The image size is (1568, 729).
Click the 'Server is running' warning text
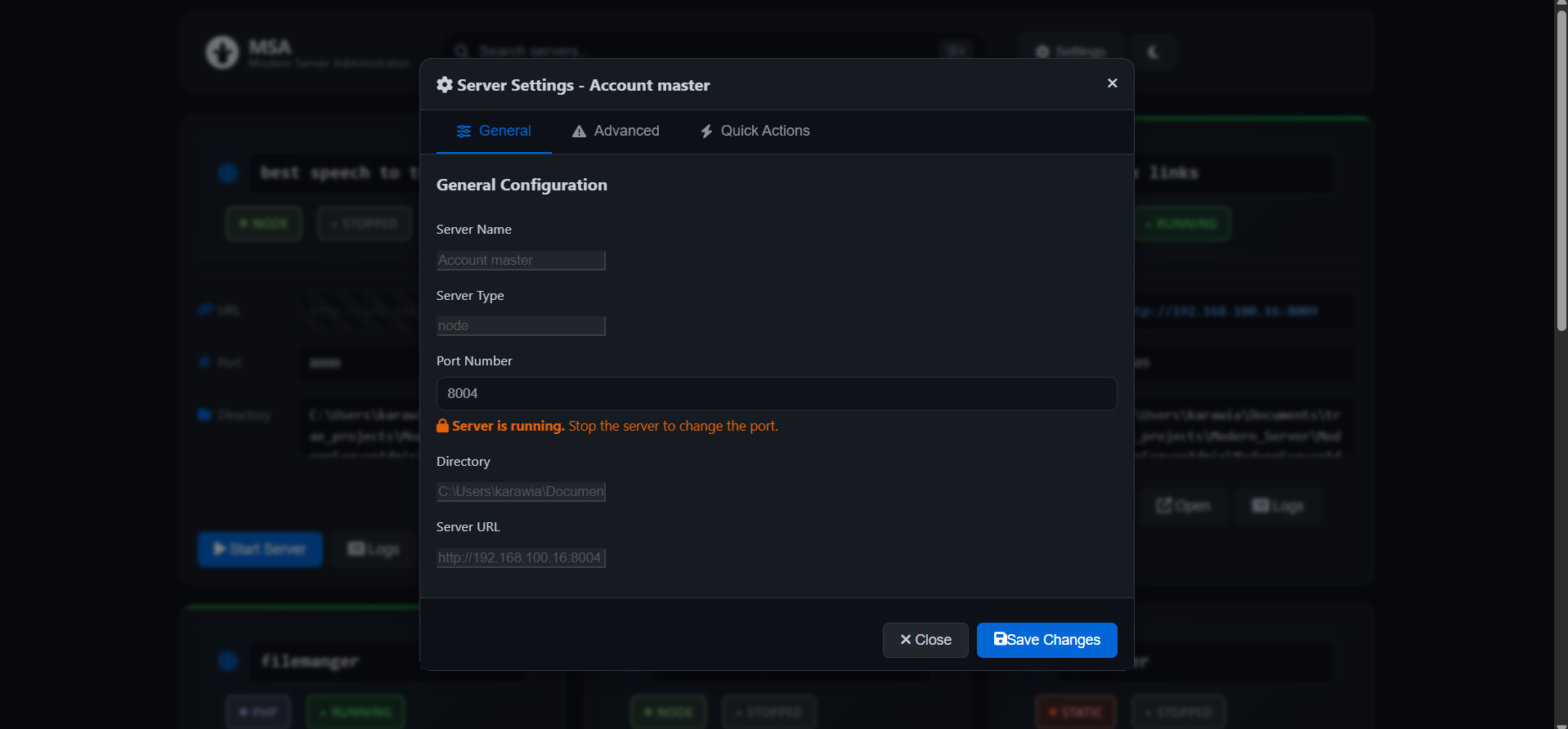click(x=508, y=426)
